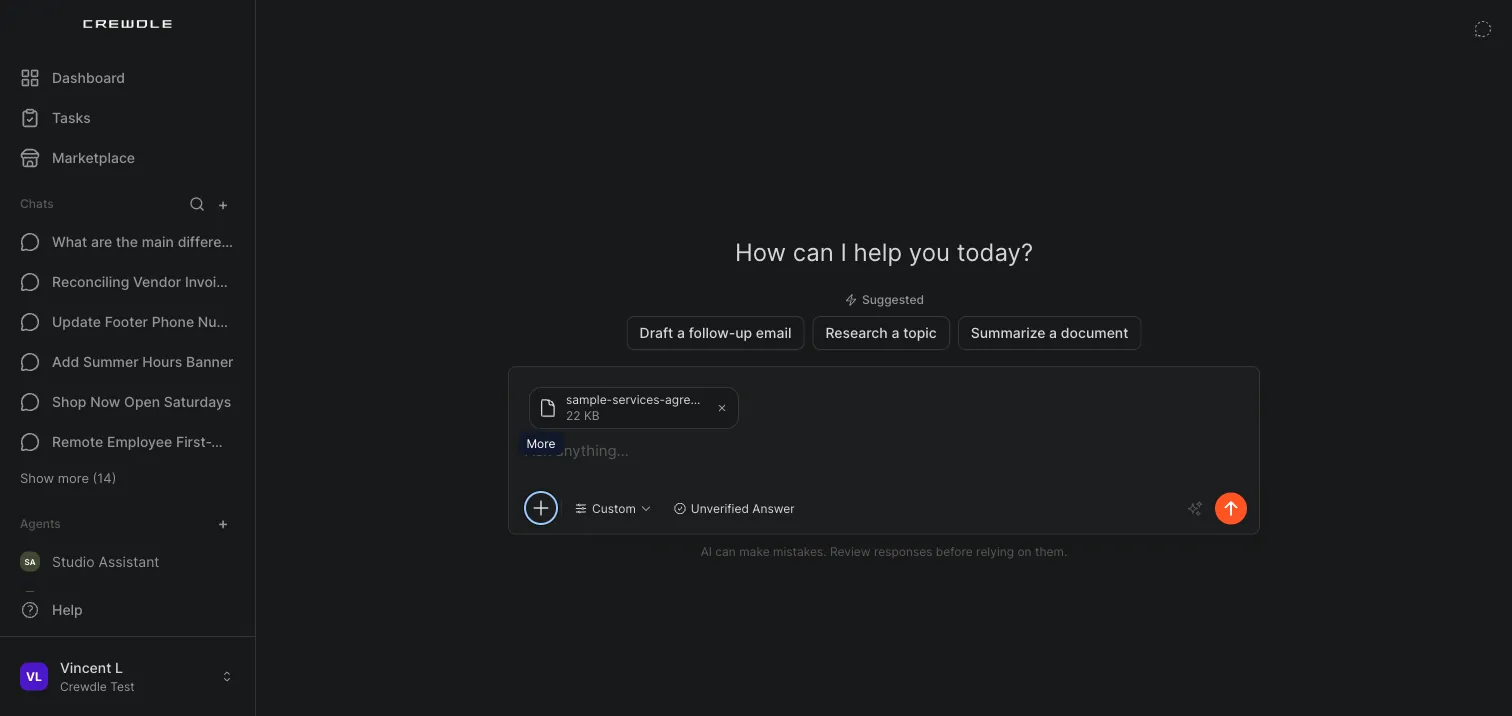Viewport: 1512px width, 716px height.
Task: Click the VL user avatar
Action: click(x=34, y=677)
